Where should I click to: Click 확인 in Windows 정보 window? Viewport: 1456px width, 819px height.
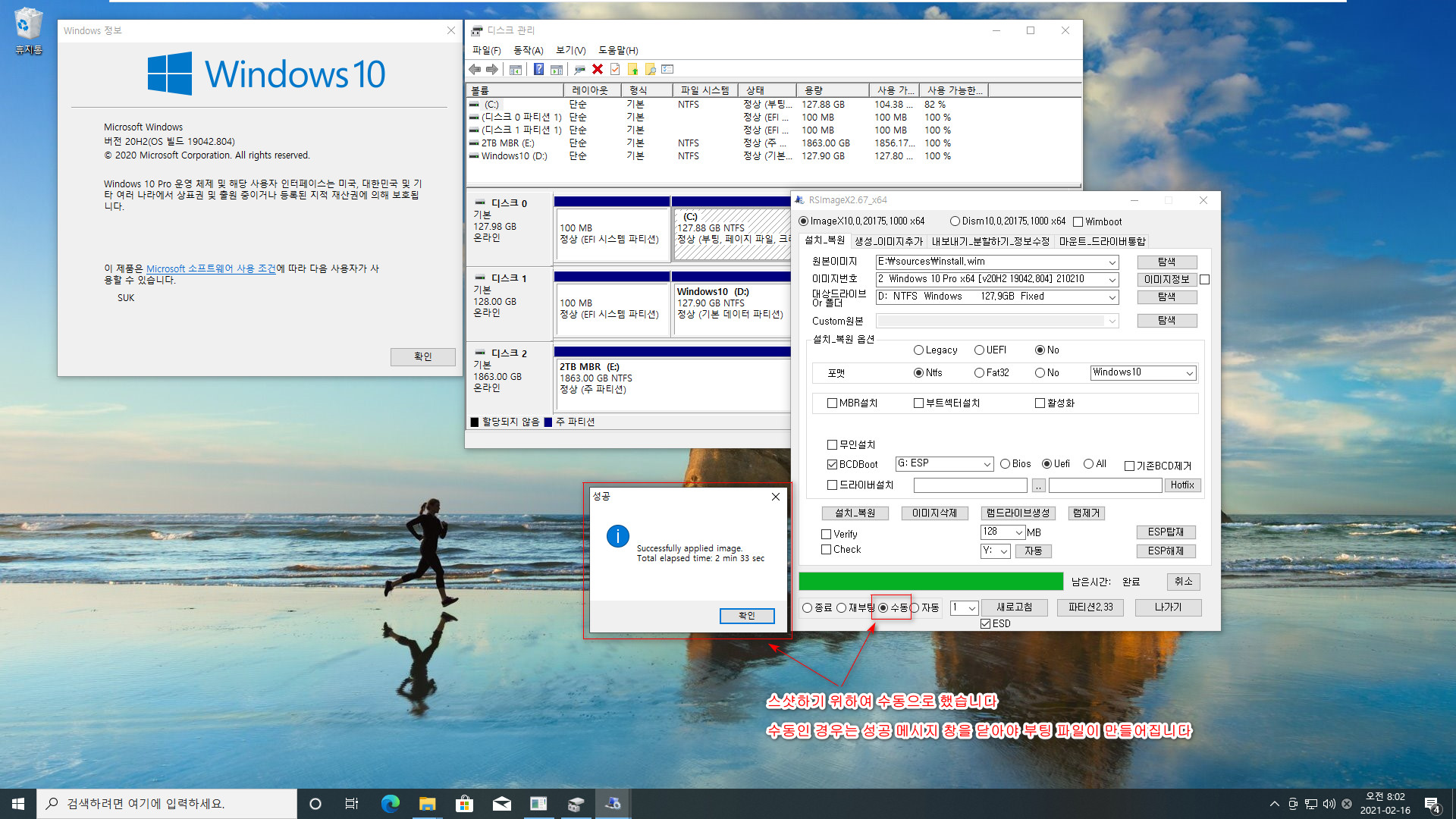[423, 356]
